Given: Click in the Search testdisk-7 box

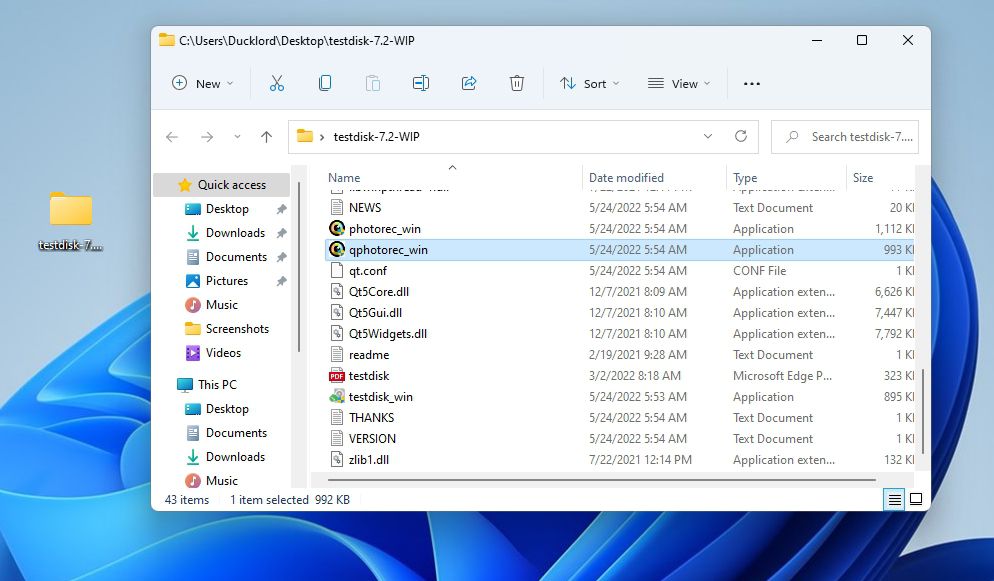Looking at the screenshot, I should pos(844,137).
